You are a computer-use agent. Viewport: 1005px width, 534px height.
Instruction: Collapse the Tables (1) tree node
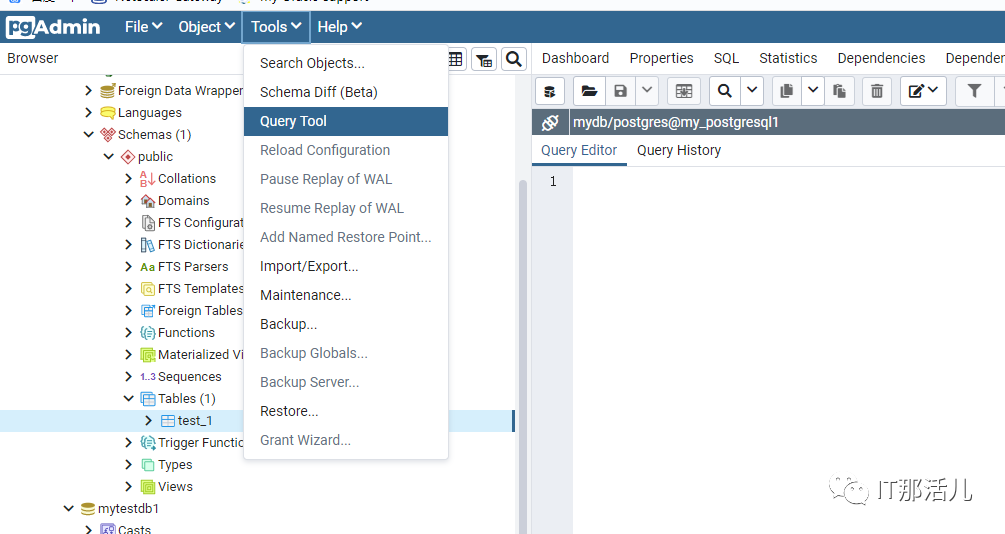click(x=129, y=399)
